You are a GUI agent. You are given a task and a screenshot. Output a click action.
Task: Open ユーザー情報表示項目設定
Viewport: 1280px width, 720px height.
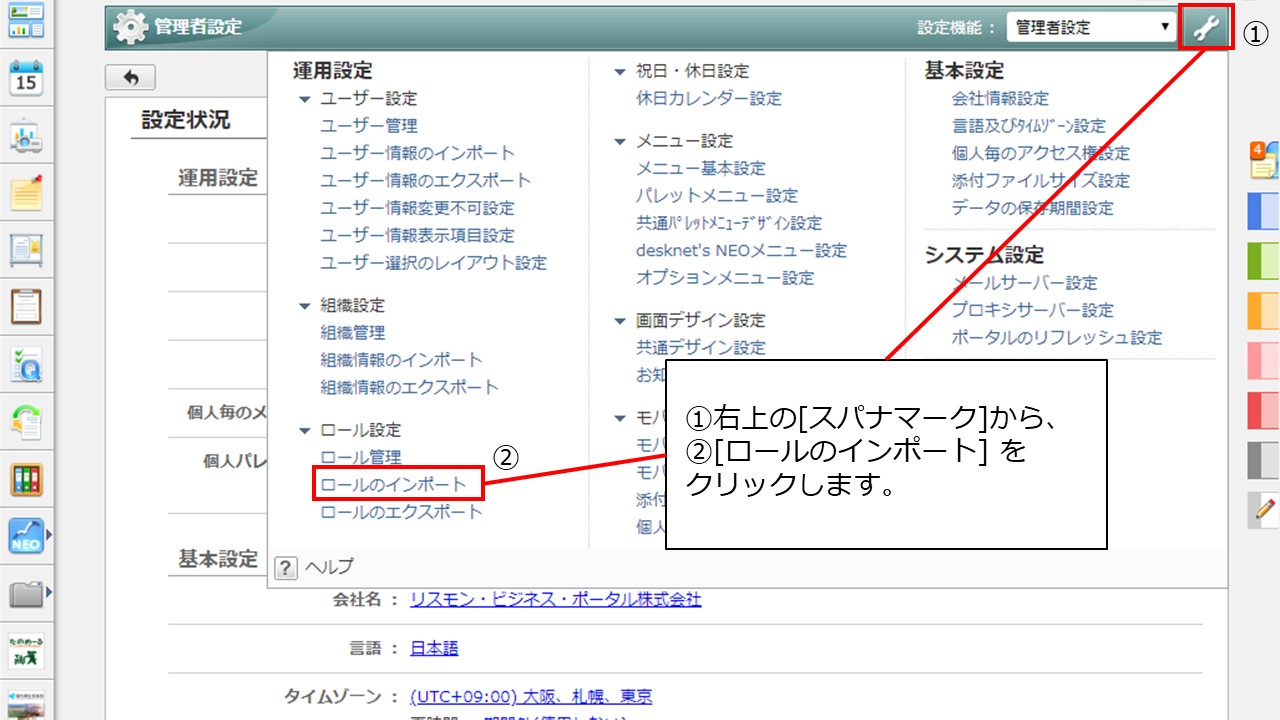[418, 236]
